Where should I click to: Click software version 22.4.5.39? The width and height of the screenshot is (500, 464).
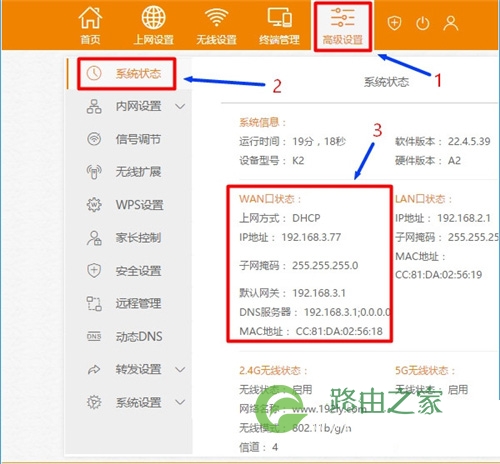click(x=469, y=141)
